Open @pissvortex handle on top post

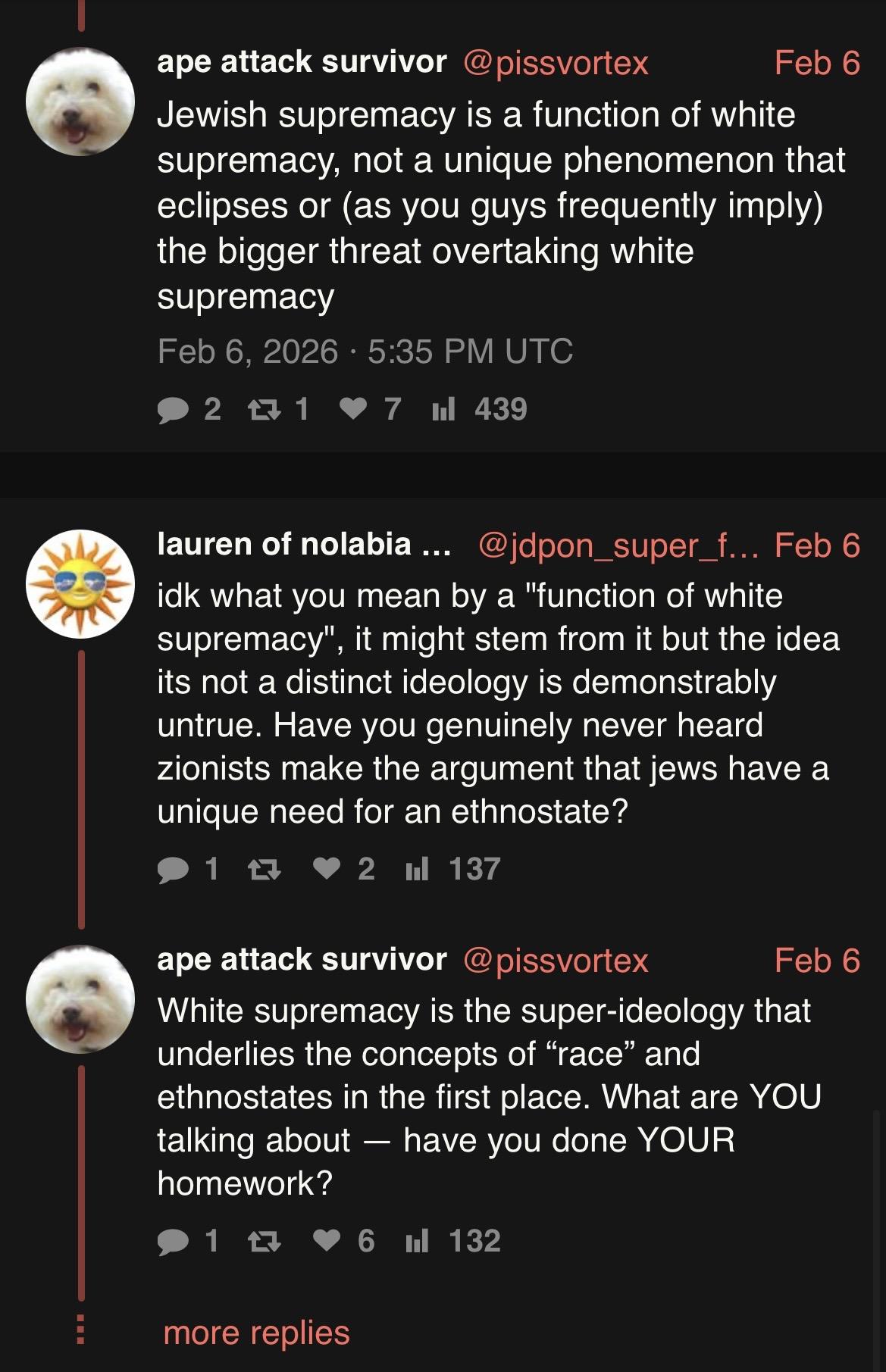pos(556,63)
